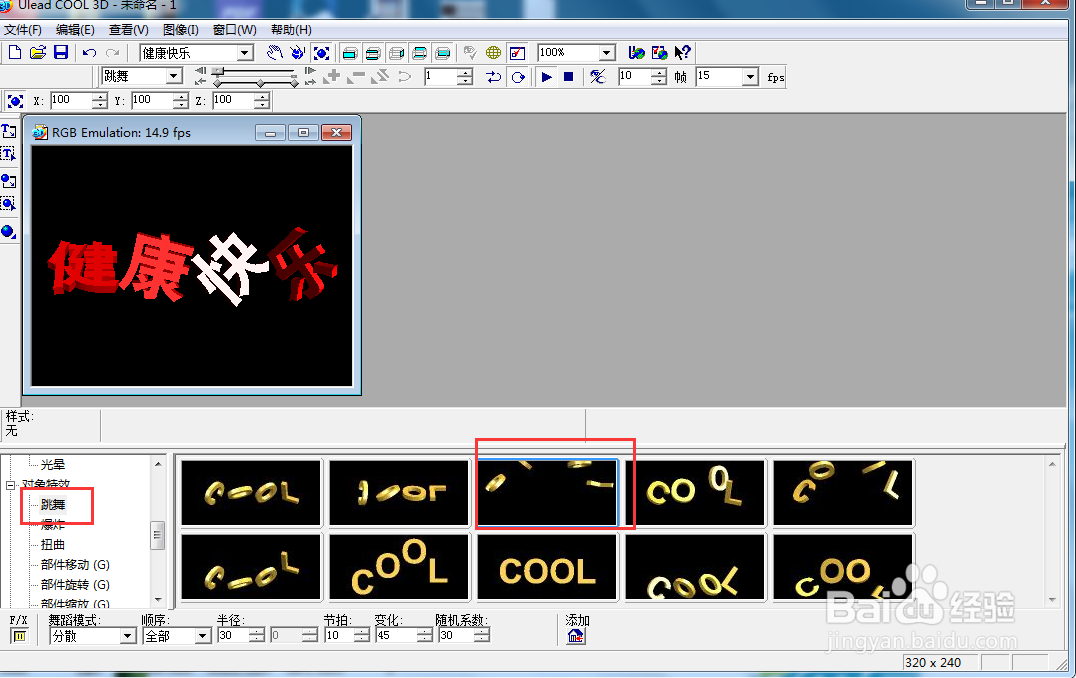Viewport: 1076px width, 678px height.
Task: Select the resize object tool in the main toolbar
Action: [320, 53]
